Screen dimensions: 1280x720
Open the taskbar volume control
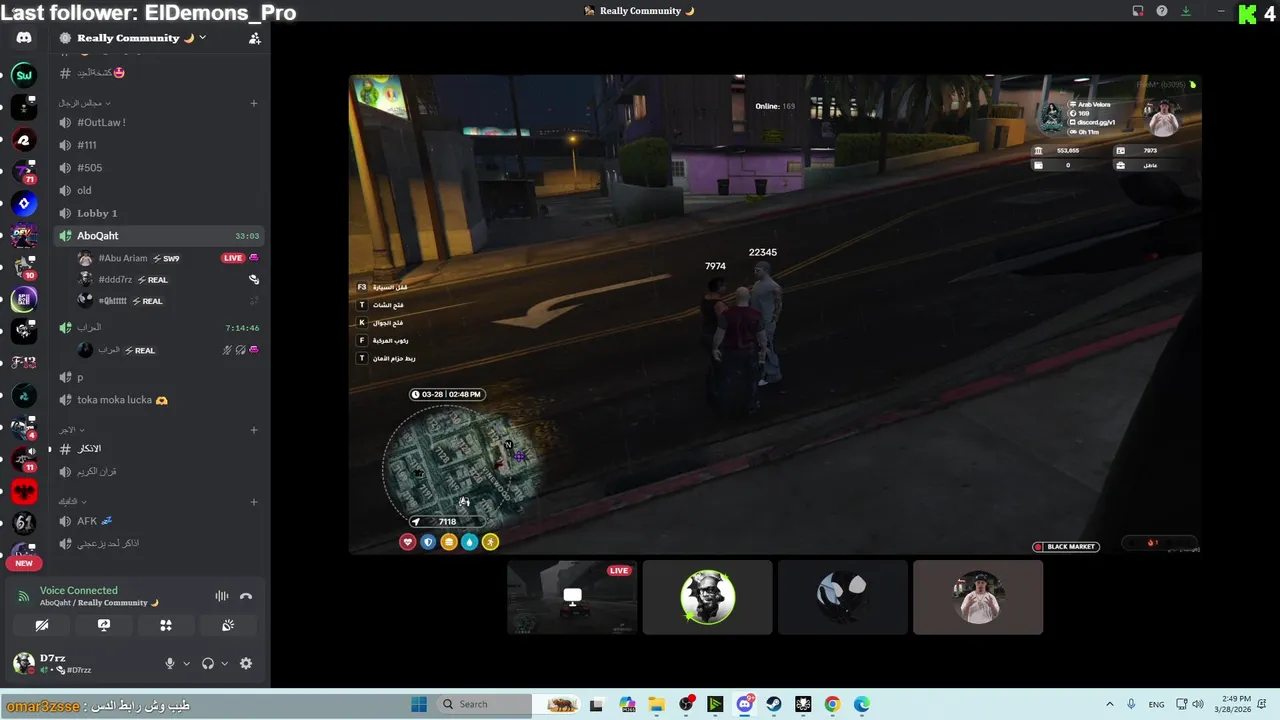(1198, 704)
